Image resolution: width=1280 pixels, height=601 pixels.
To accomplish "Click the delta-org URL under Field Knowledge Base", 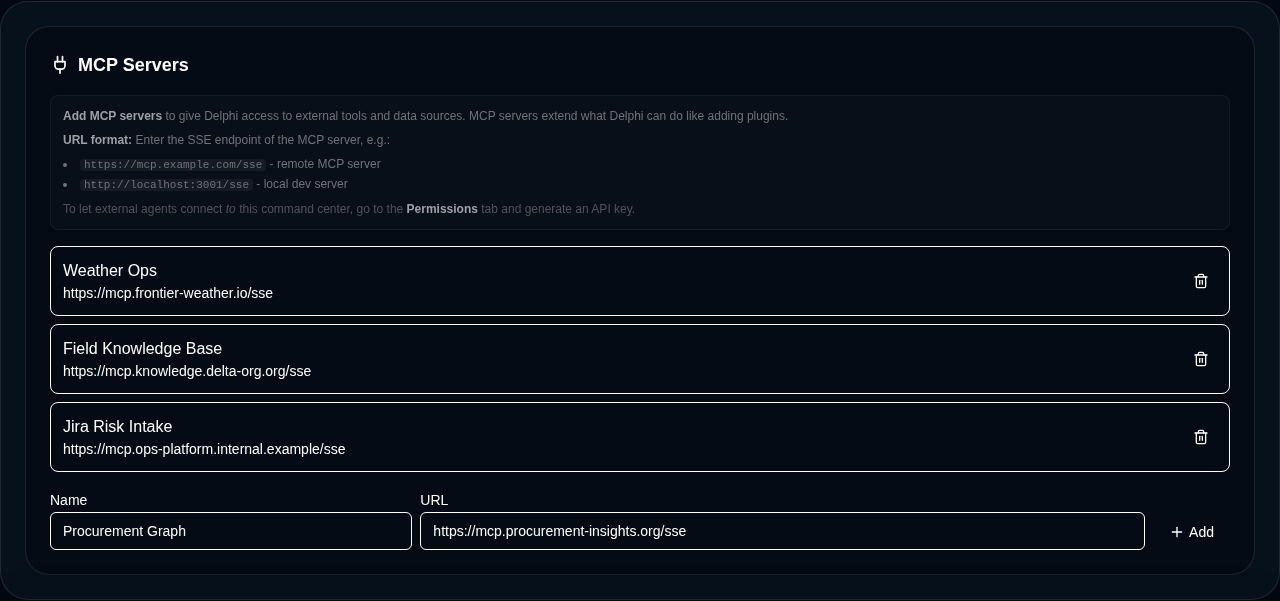I will [187, 371].
